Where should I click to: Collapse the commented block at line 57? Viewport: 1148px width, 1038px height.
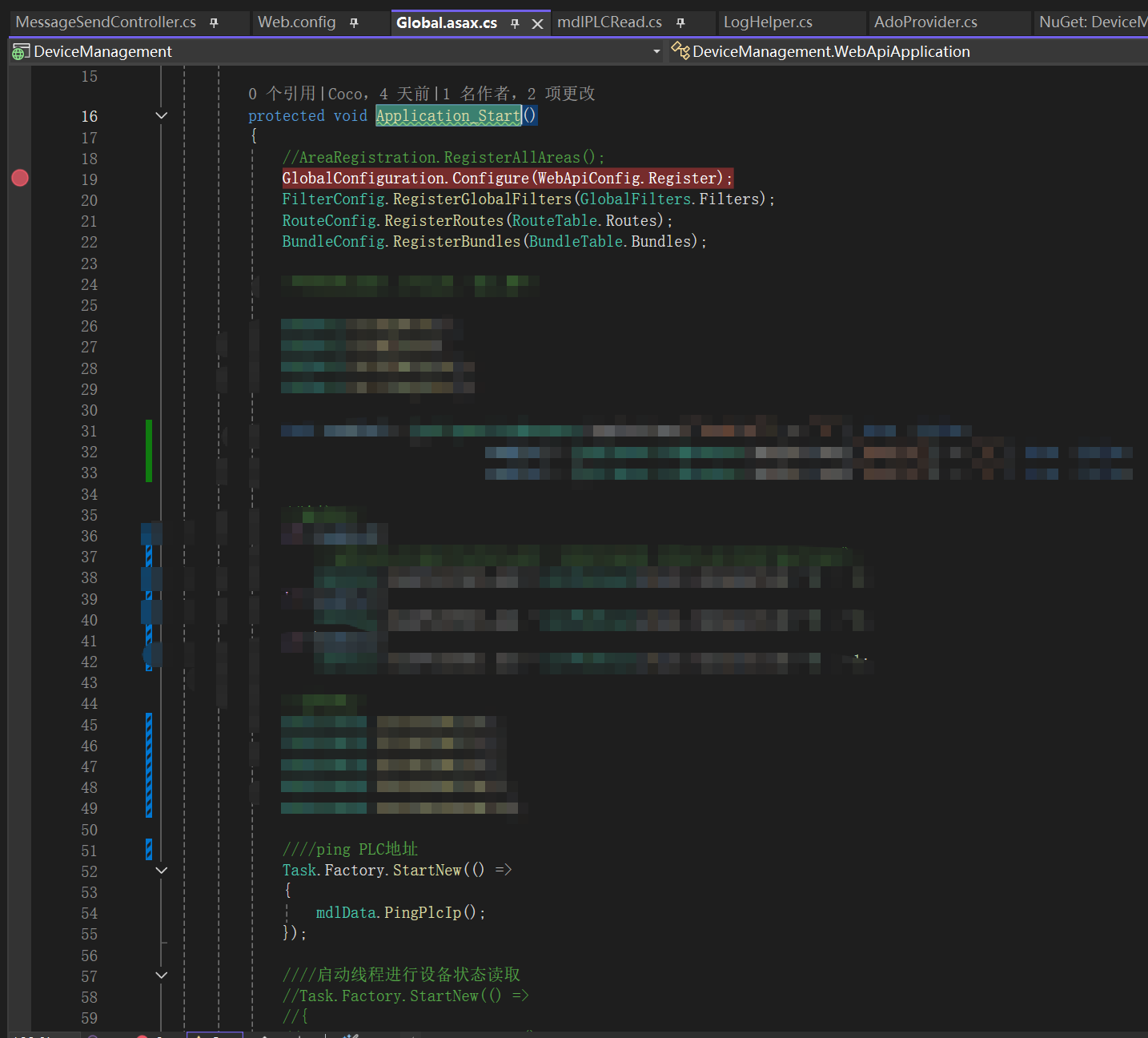tap(161, 976)
